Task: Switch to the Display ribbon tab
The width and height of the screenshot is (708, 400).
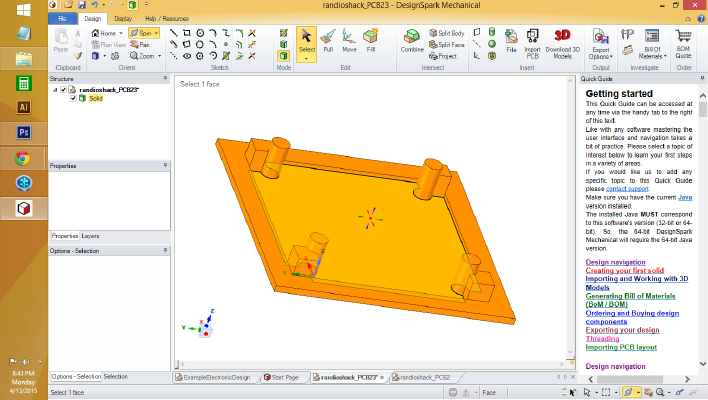Action: tap(123, 19)
